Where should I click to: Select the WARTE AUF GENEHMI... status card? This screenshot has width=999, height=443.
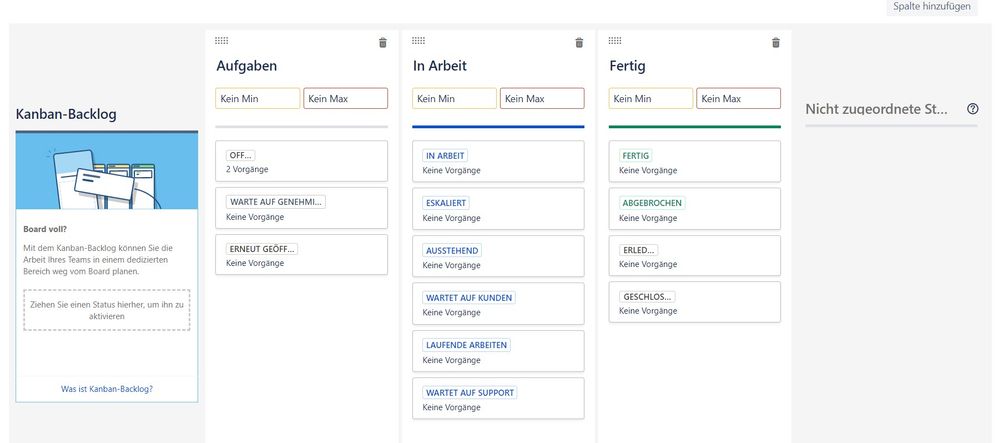(x=301, y=208)
